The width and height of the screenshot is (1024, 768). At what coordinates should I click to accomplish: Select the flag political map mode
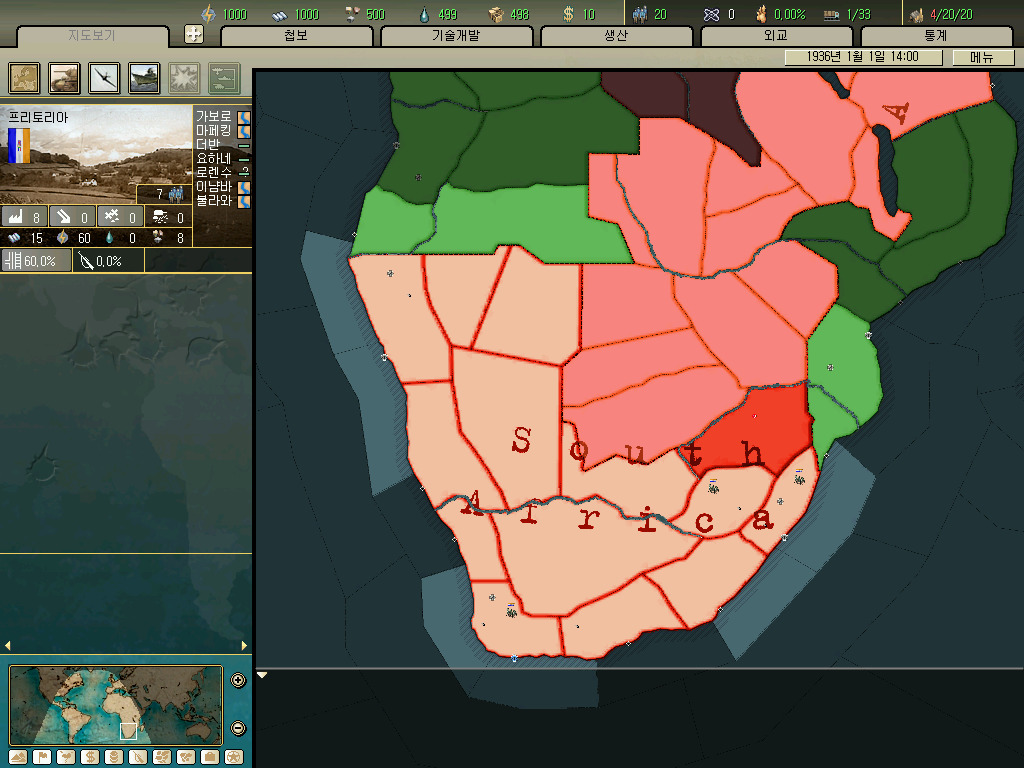point(42,757)
